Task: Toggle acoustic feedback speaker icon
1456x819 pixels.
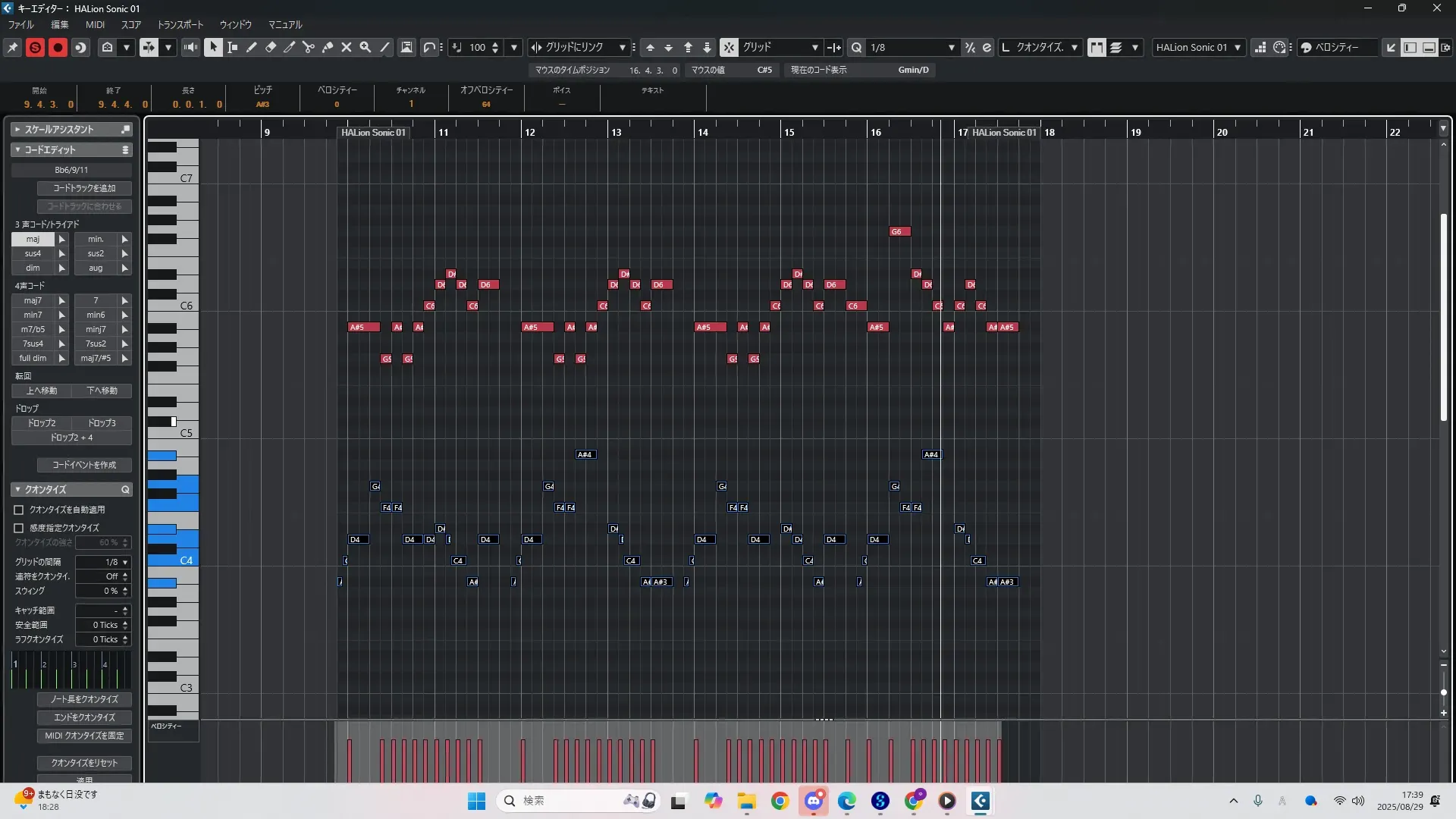Action: [190, 47]
